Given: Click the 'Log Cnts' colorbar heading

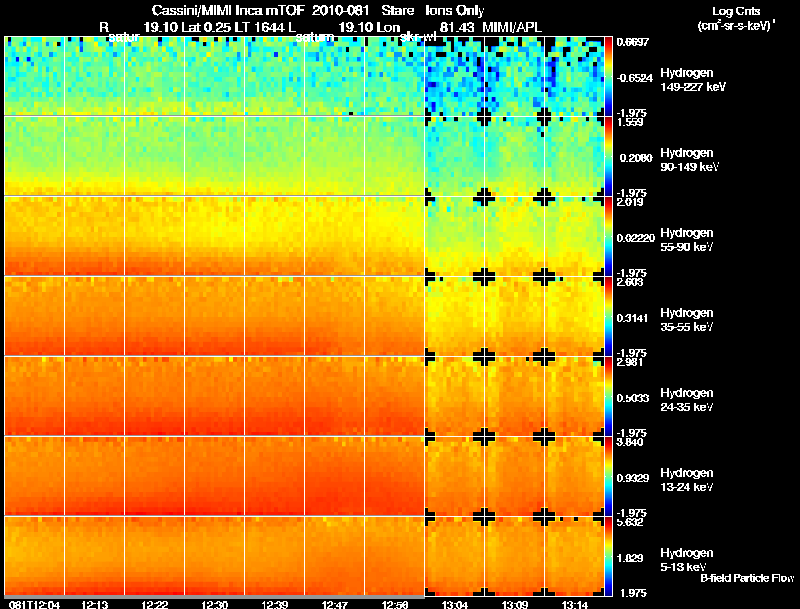Looking at the screenshot, I should [x=736, y=11].
